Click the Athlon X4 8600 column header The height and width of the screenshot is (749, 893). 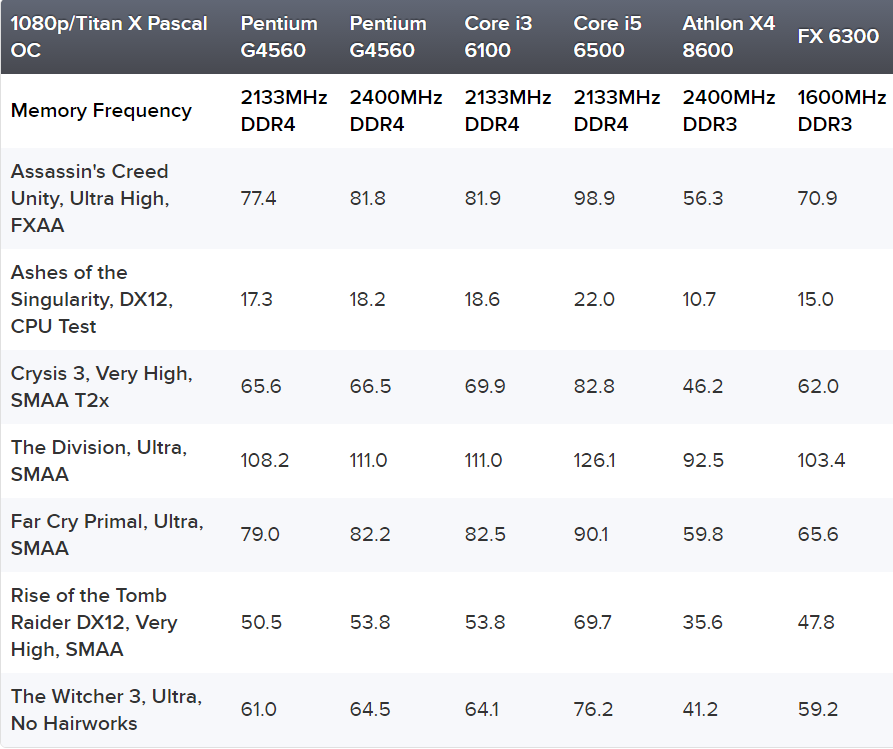tap(728, 37)
